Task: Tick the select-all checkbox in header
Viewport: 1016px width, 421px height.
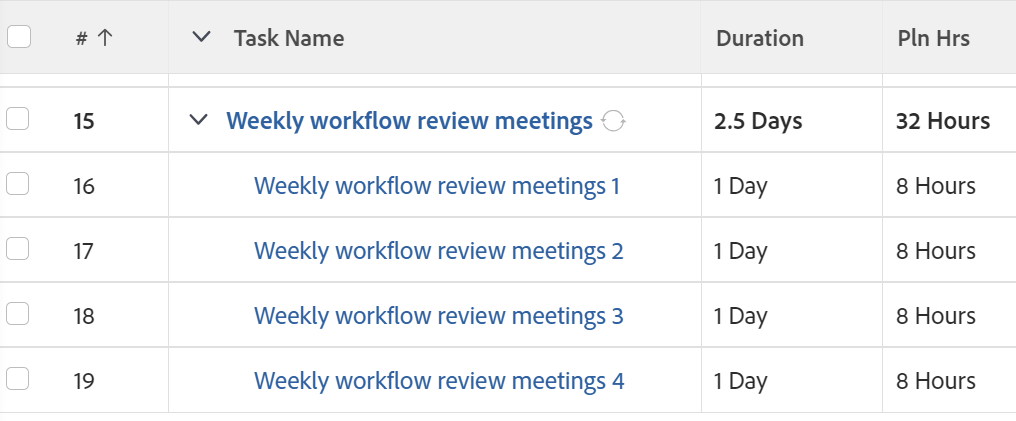Action: coord(19,37)
